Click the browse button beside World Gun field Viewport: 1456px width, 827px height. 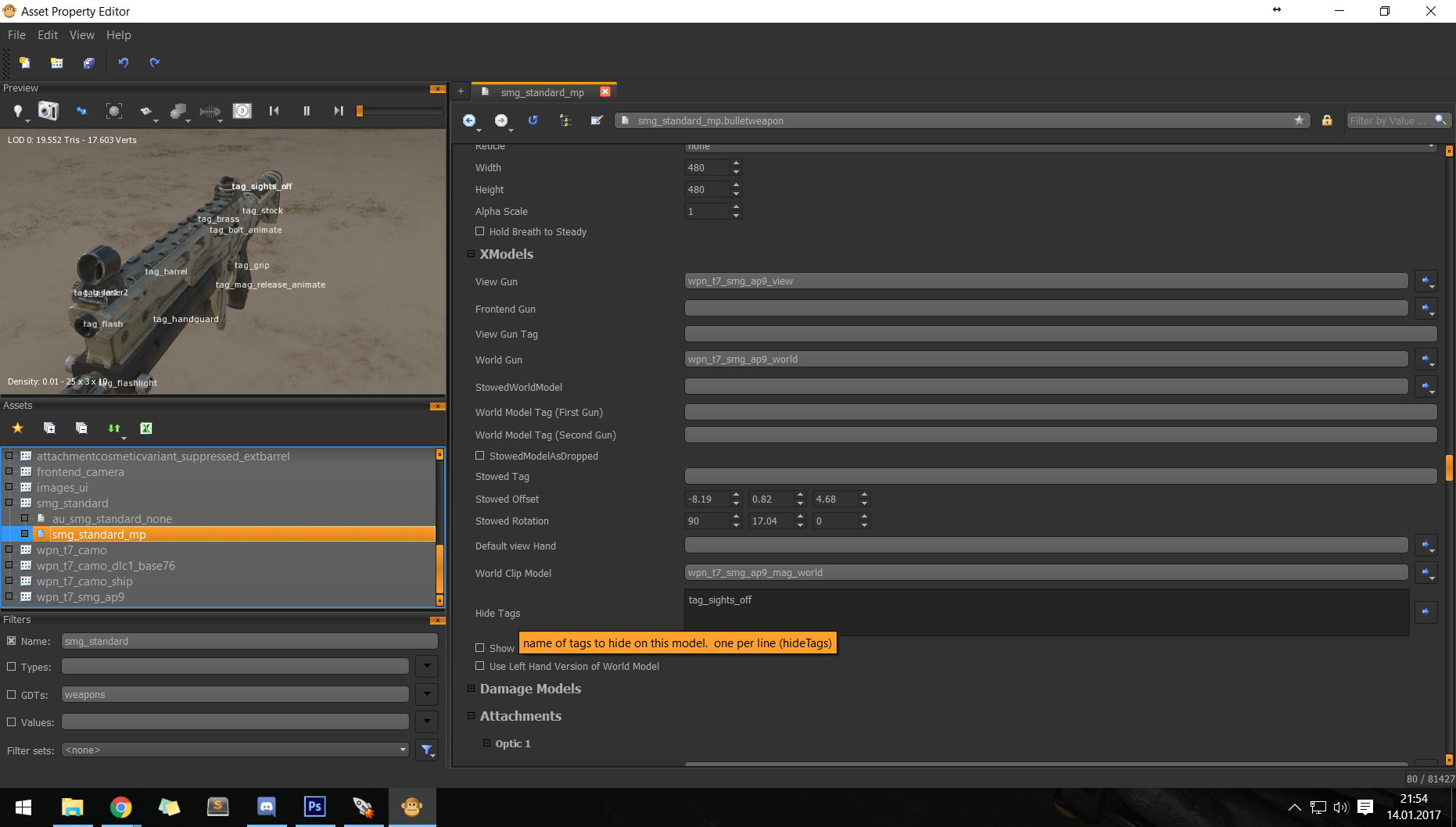1426,360
